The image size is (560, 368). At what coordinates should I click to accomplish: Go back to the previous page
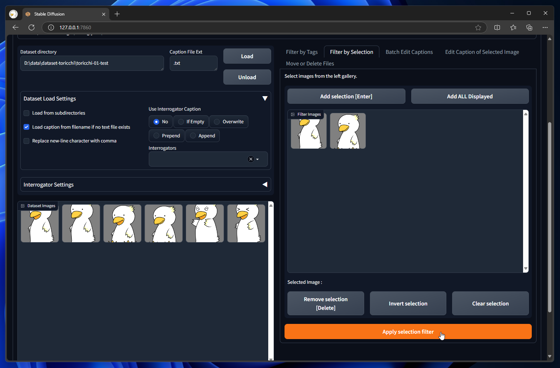coord(15,28)
